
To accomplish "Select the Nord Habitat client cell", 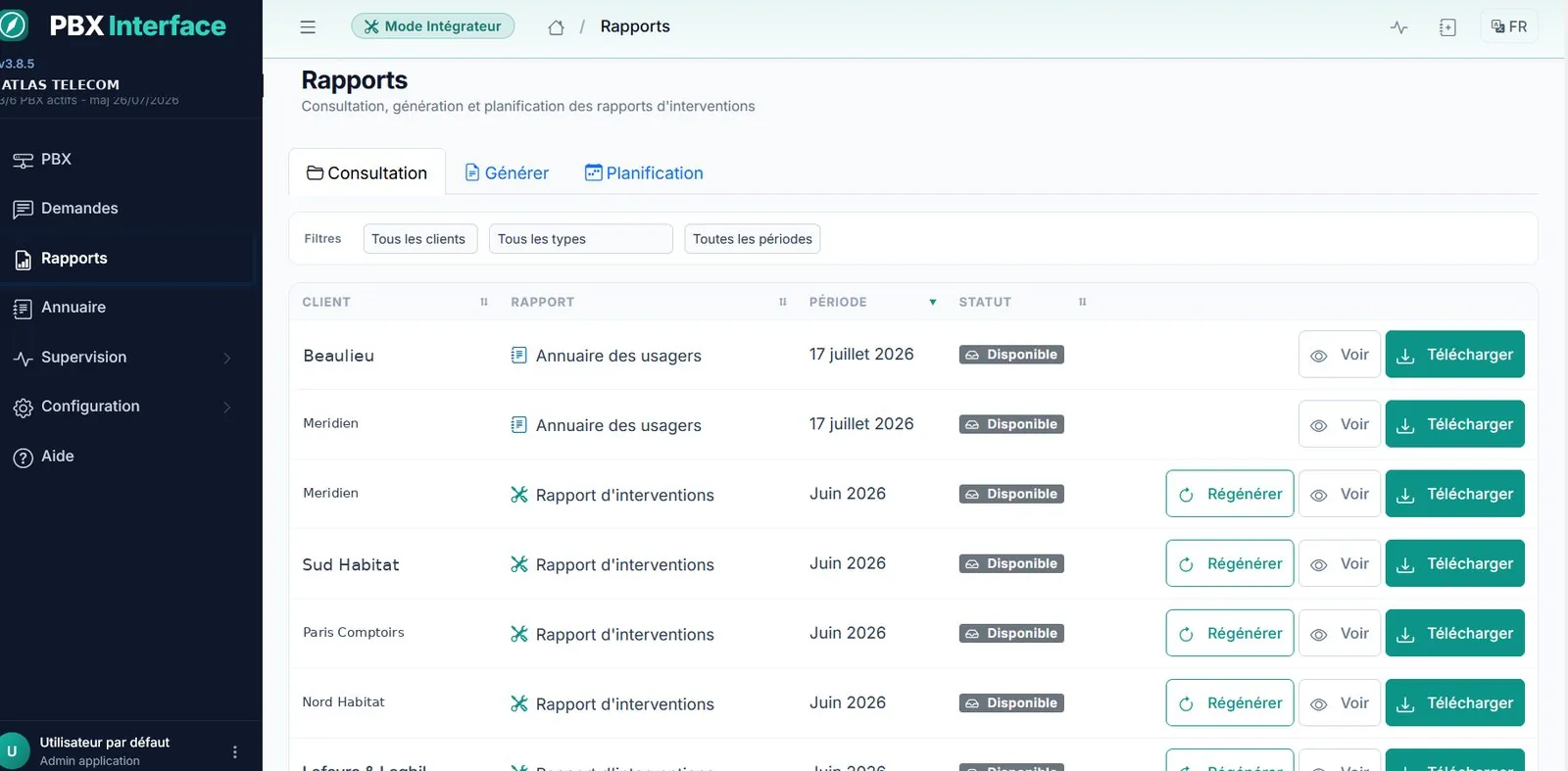I will coord(343,702).
